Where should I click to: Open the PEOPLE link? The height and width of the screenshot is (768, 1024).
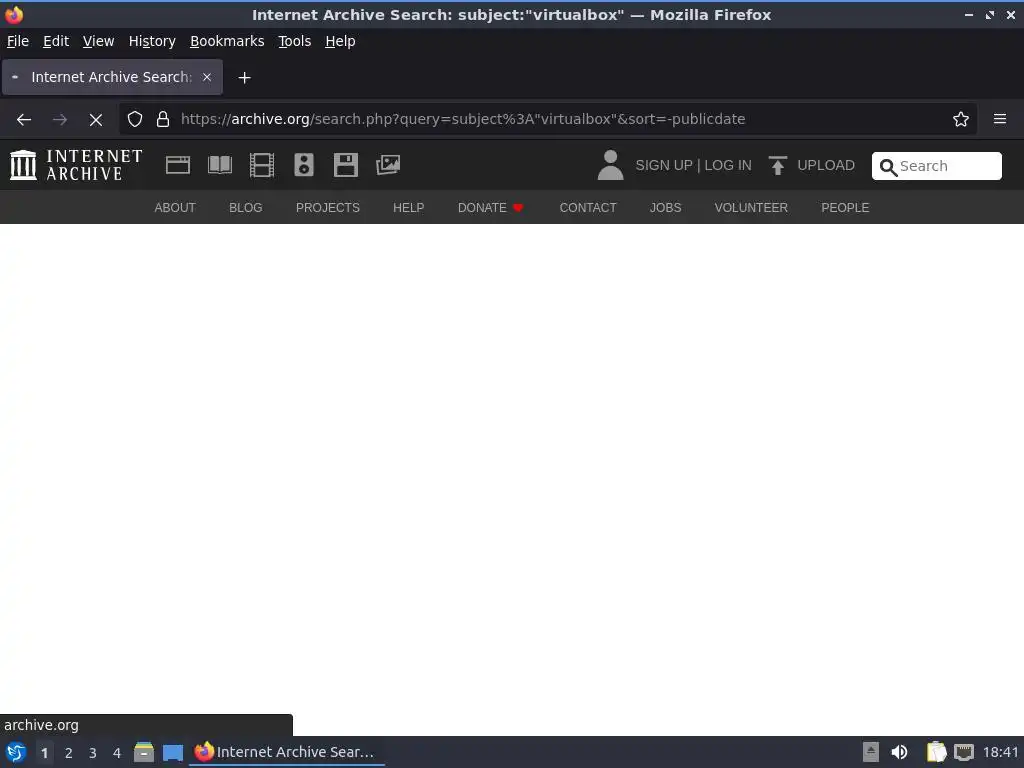[x=845, y=208]
